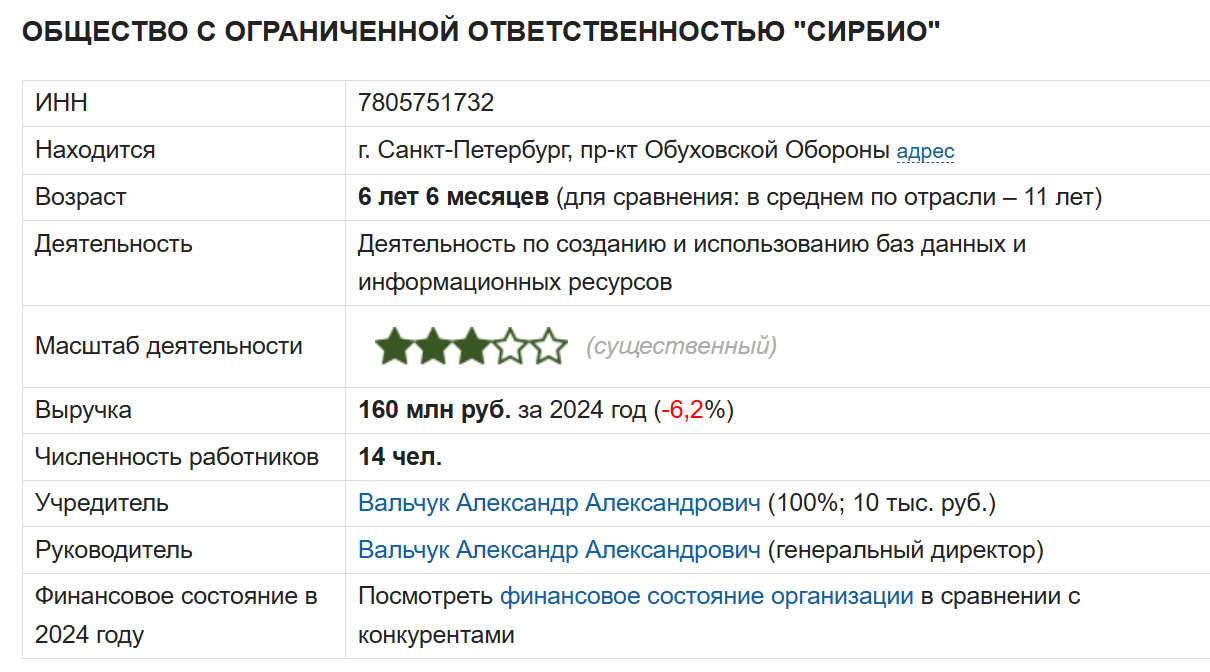Image resolution: width=1210 pixels, height=672 pixels.
Task: Open the Вальчук link in the Руководитель row
Action: (x=559, y=550)
